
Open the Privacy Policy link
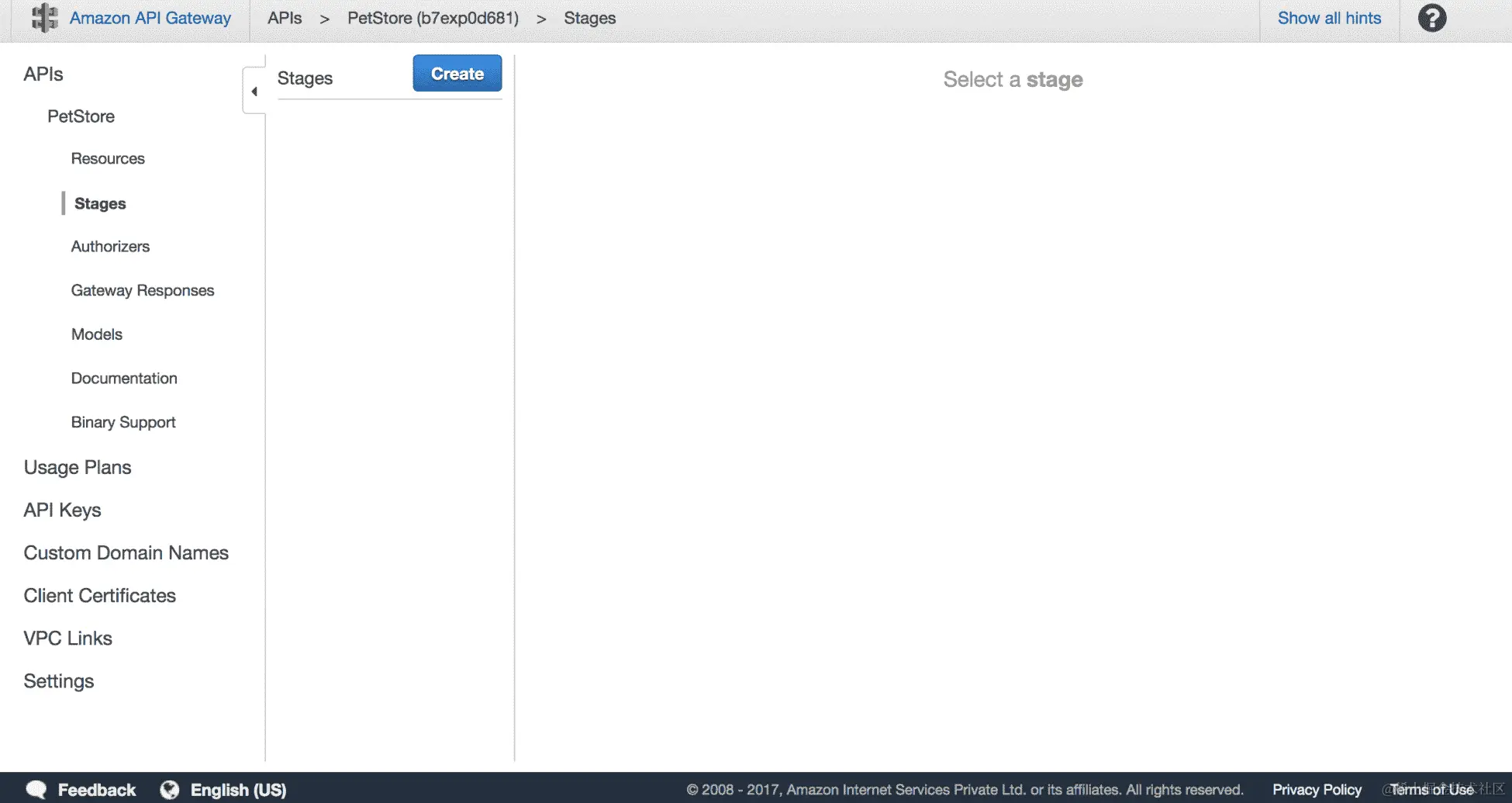click(x=1317, y=790)
